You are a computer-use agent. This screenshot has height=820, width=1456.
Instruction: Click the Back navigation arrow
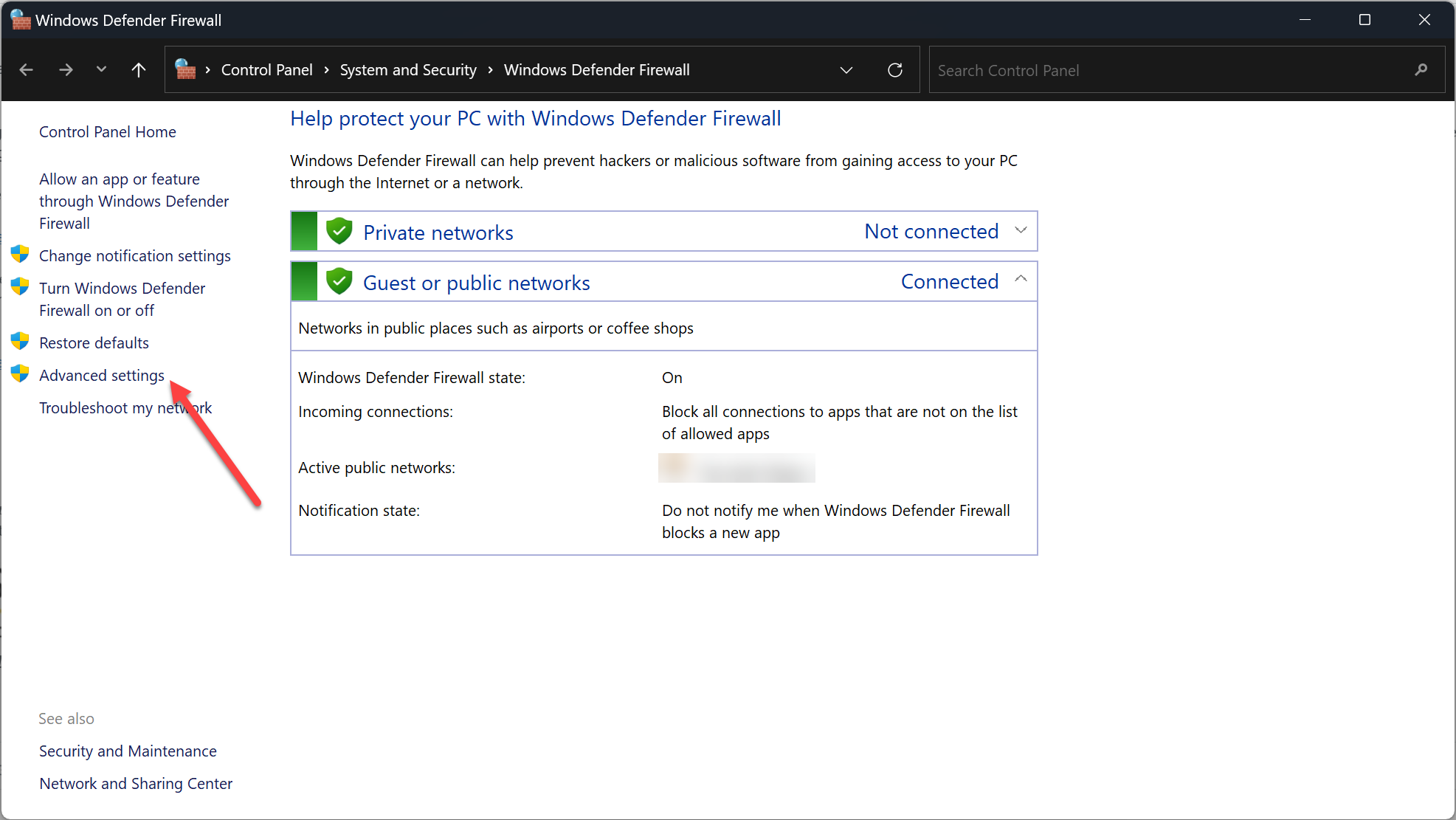coord(27,70)
